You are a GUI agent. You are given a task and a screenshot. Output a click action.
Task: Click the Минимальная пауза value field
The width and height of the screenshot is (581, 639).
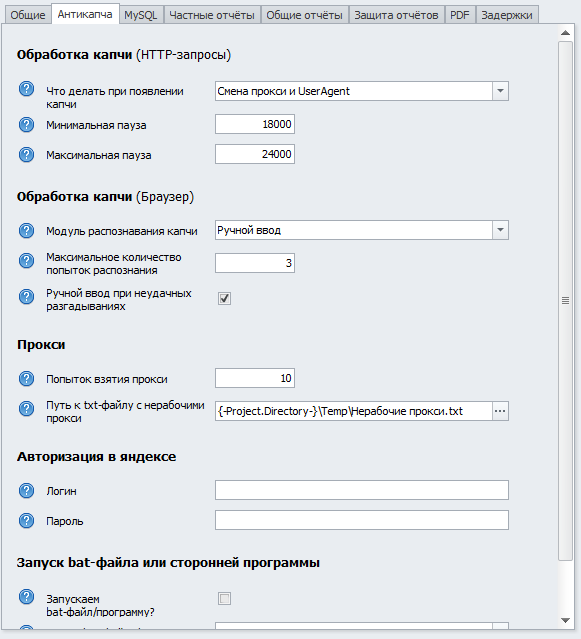point(255,124)
